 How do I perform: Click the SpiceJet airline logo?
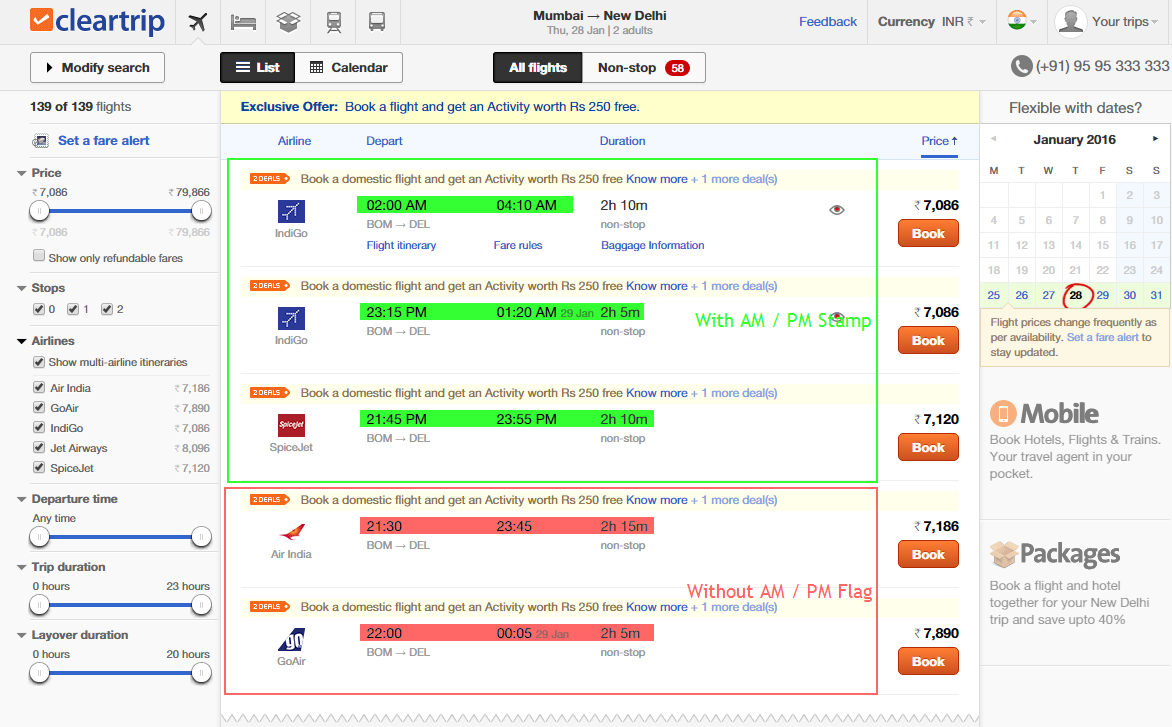292,425
